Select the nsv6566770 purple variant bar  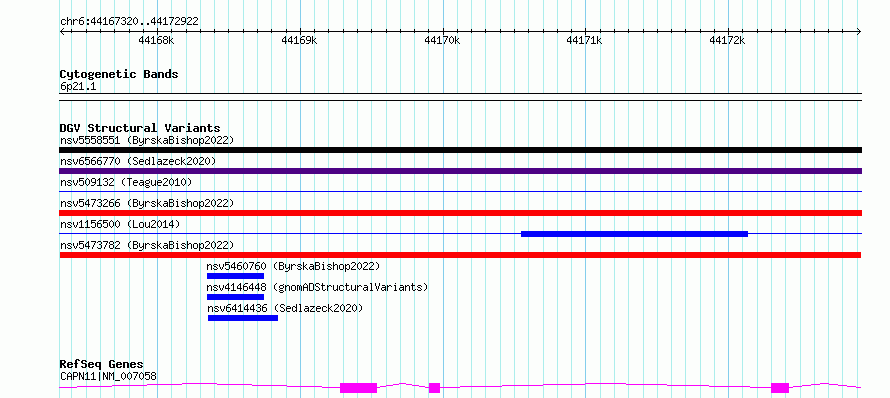(x=460, y=171)
